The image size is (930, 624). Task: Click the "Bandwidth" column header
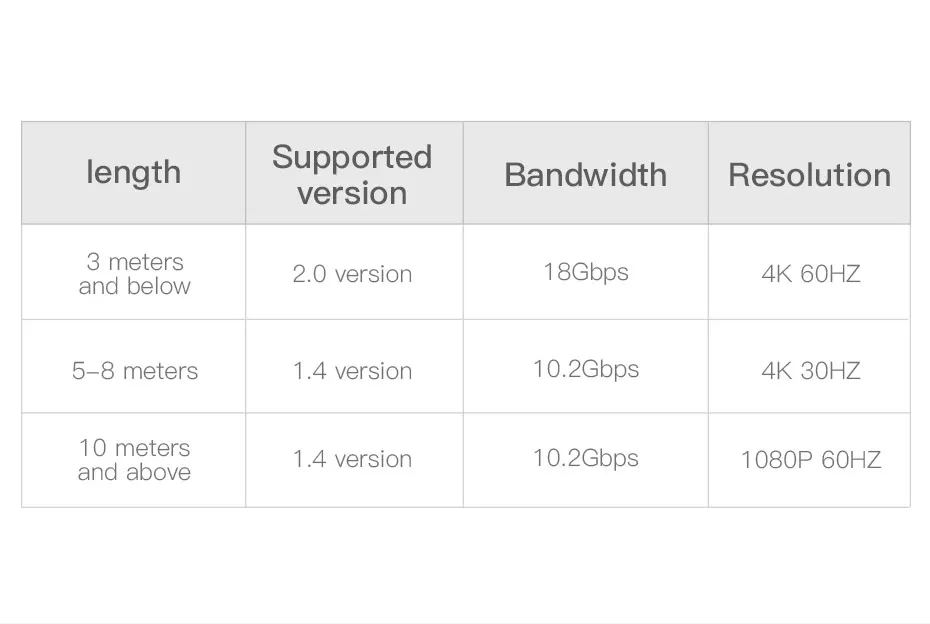point(585,174)
